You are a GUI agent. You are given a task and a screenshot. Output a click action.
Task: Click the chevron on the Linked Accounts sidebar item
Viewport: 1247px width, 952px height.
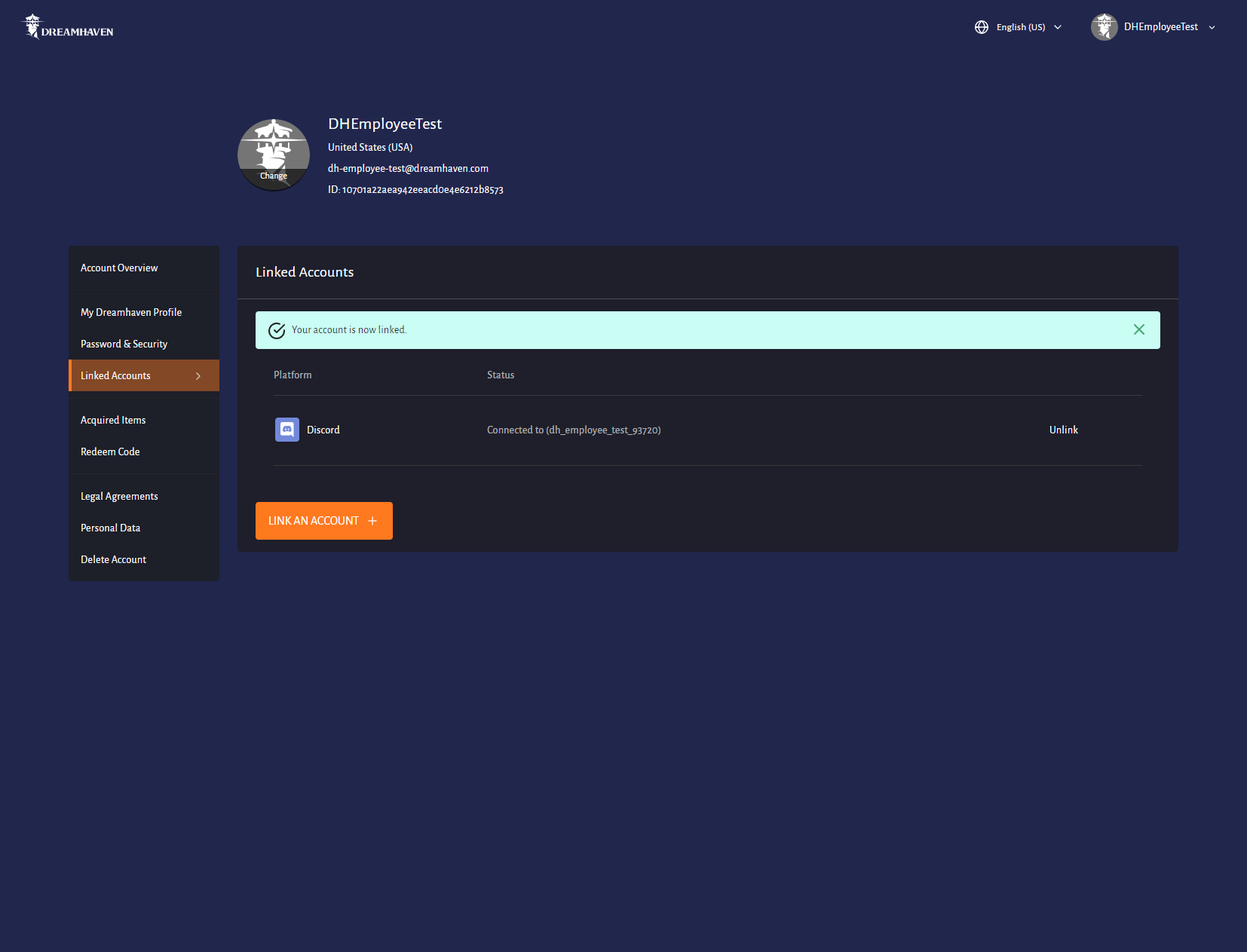[x=198, y=375]
